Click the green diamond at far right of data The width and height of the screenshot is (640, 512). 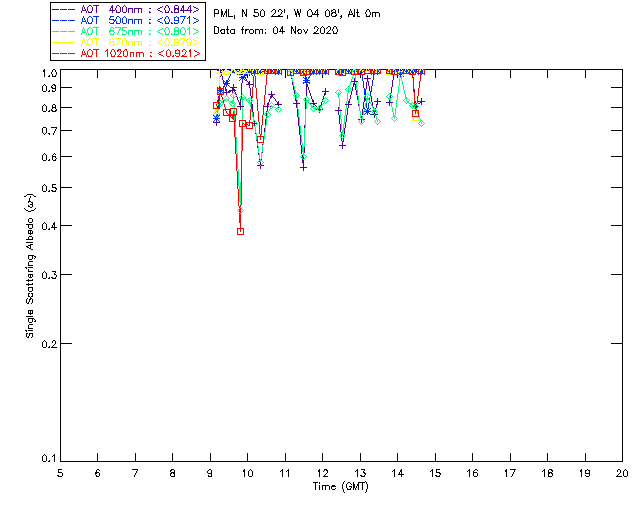point(421,123)
